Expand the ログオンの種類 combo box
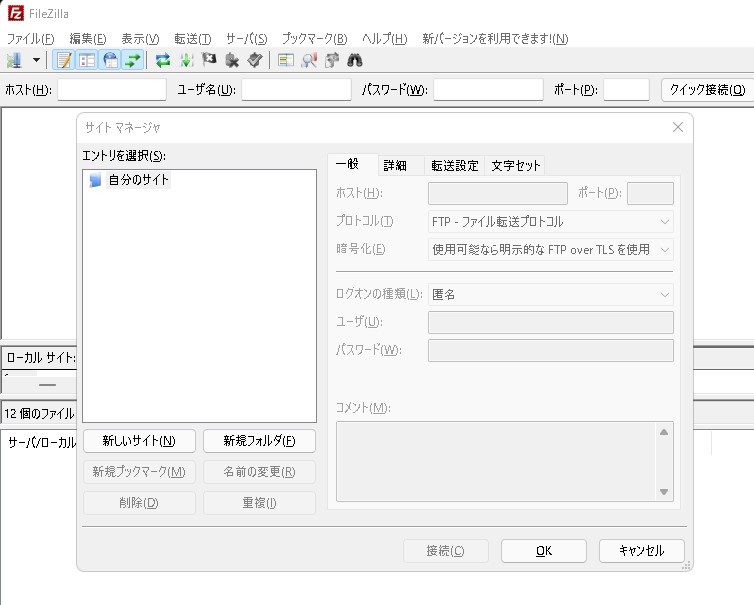The height and width of the screenshot is (605, 754). 550,295
